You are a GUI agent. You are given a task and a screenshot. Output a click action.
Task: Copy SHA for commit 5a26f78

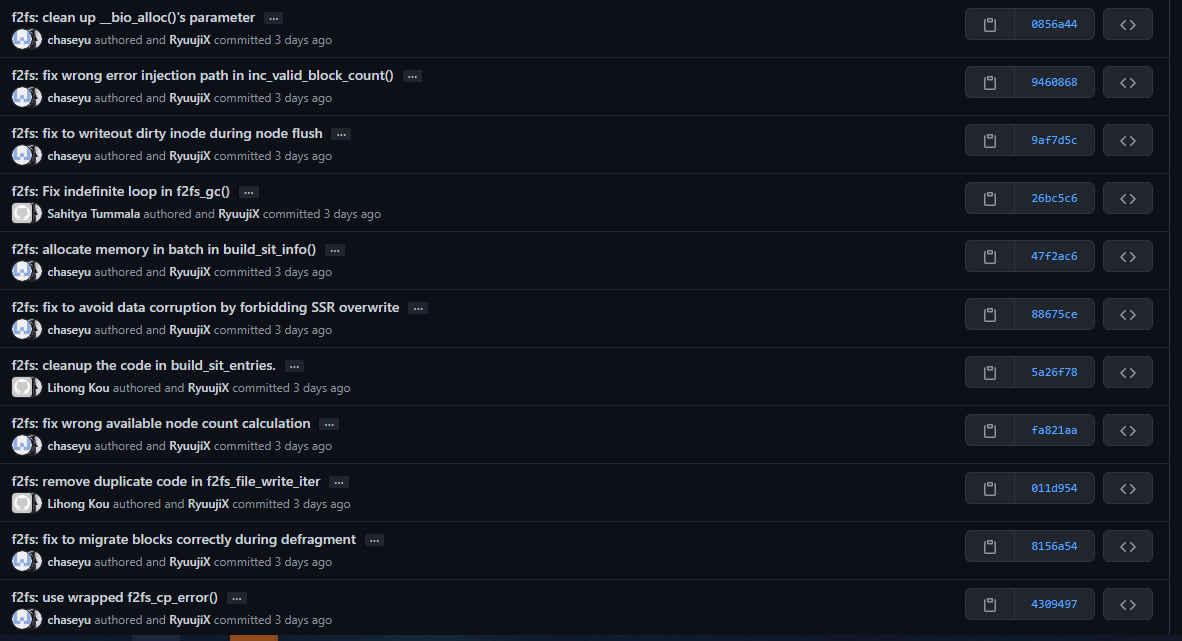(x=990, y=373)
